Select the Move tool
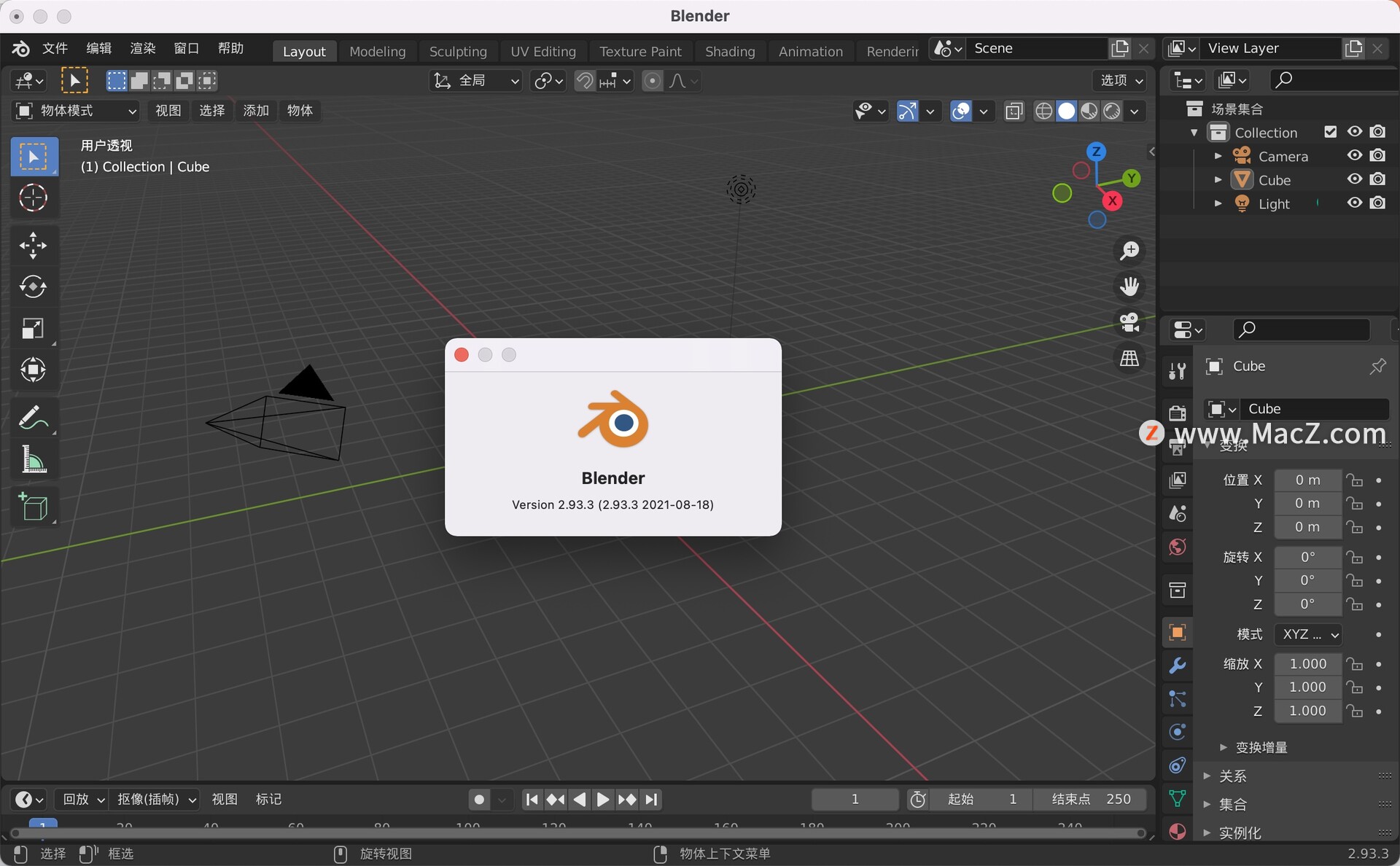Image resolution: width=1400 pixels, height=866 pixels. pyautogui.click(x=34, y=246)
